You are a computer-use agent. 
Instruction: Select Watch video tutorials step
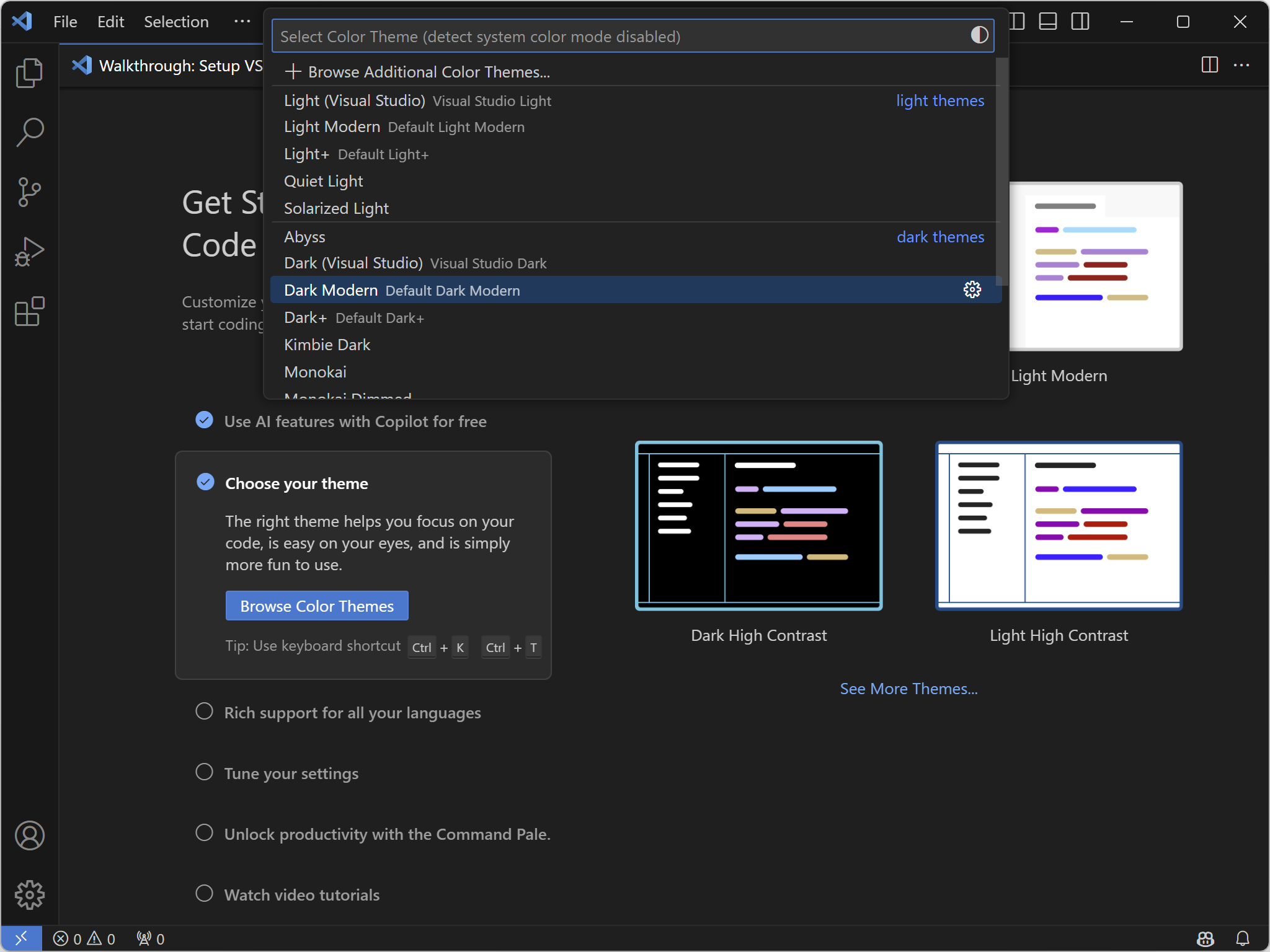click(301, 895)
